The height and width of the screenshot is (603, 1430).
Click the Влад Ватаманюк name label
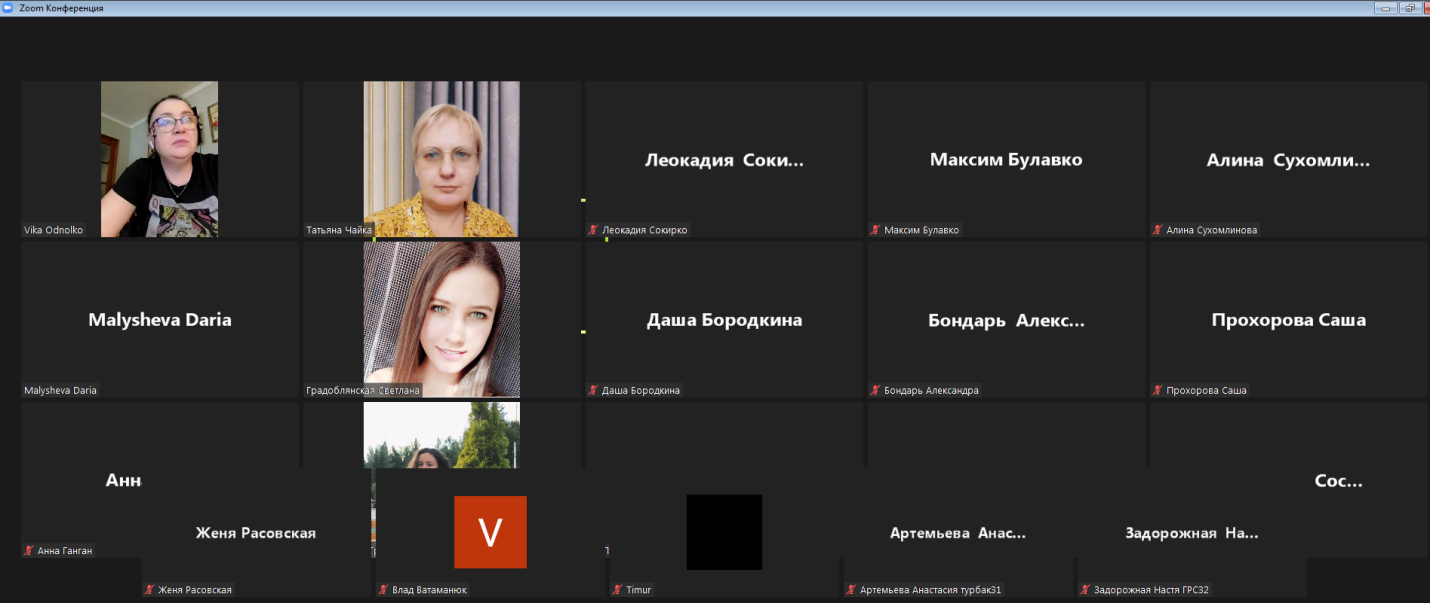click(429, 590)
